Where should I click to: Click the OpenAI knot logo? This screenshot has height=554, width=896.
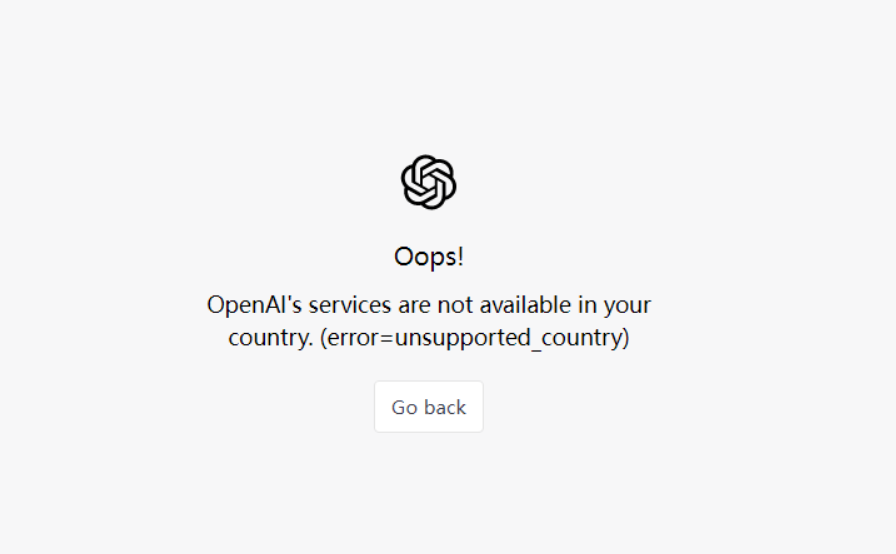tap(429, 182)
